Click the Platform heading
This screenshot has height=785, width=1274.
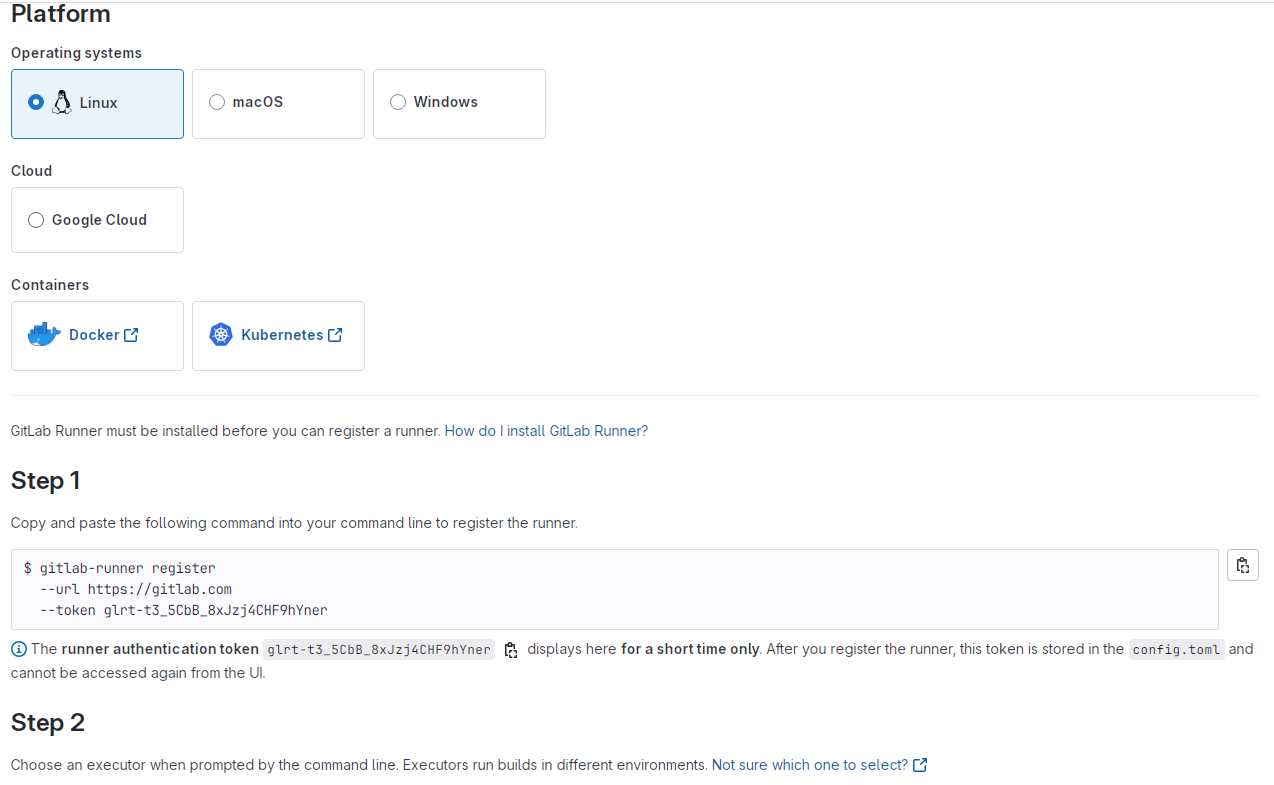(61, 15)
